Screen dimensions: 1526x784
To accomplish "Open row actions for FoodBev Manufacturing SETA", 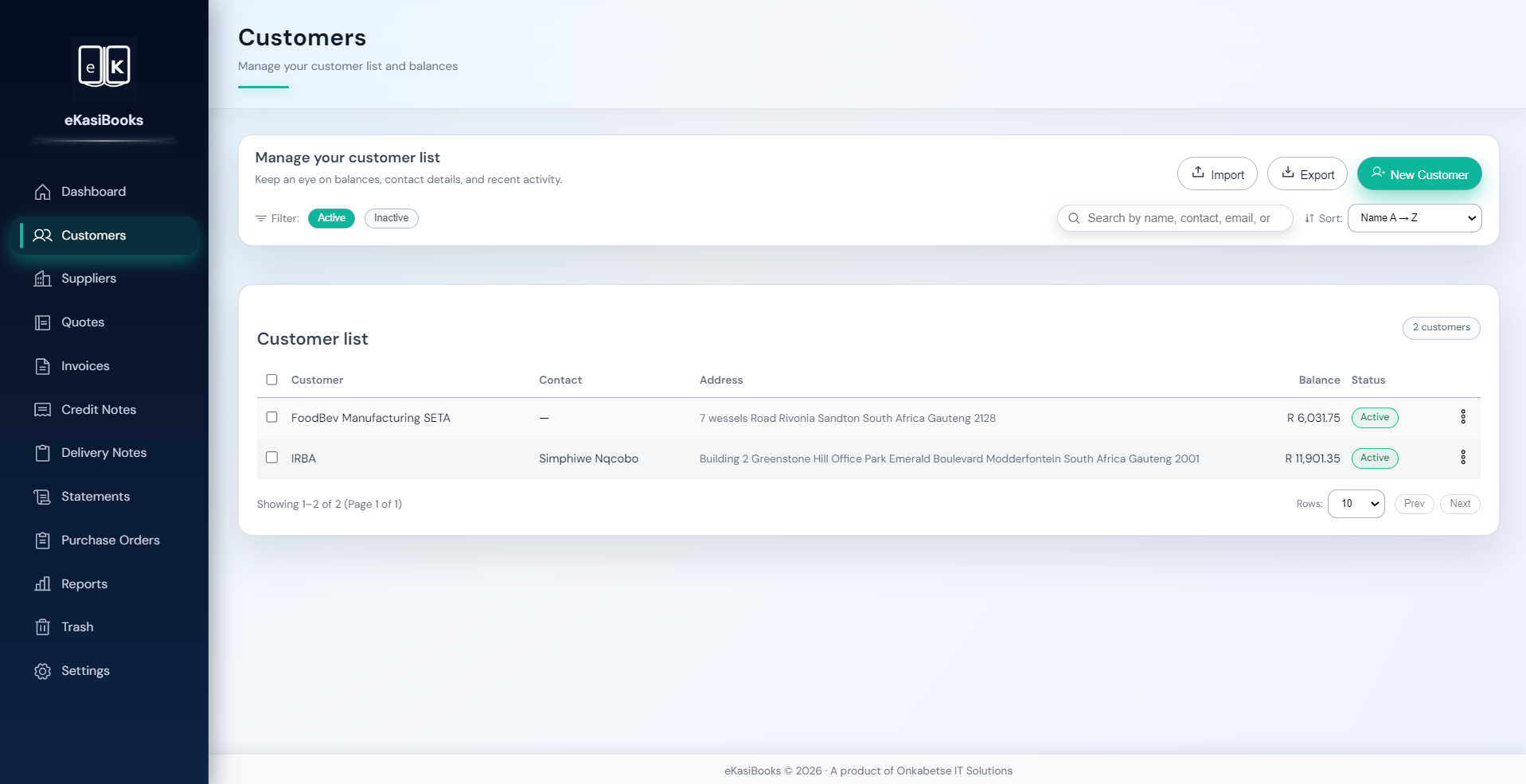I will point(1462,417).
